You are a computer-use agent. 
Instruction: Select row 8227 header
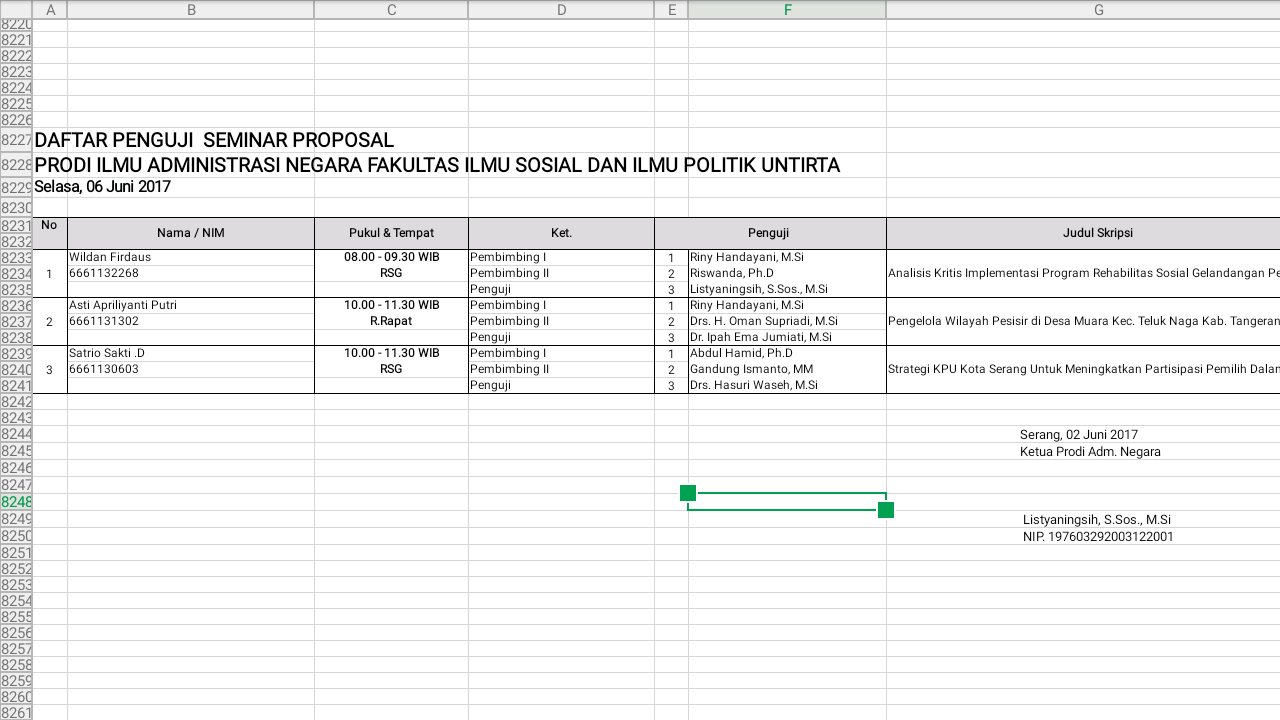[16, 140]
